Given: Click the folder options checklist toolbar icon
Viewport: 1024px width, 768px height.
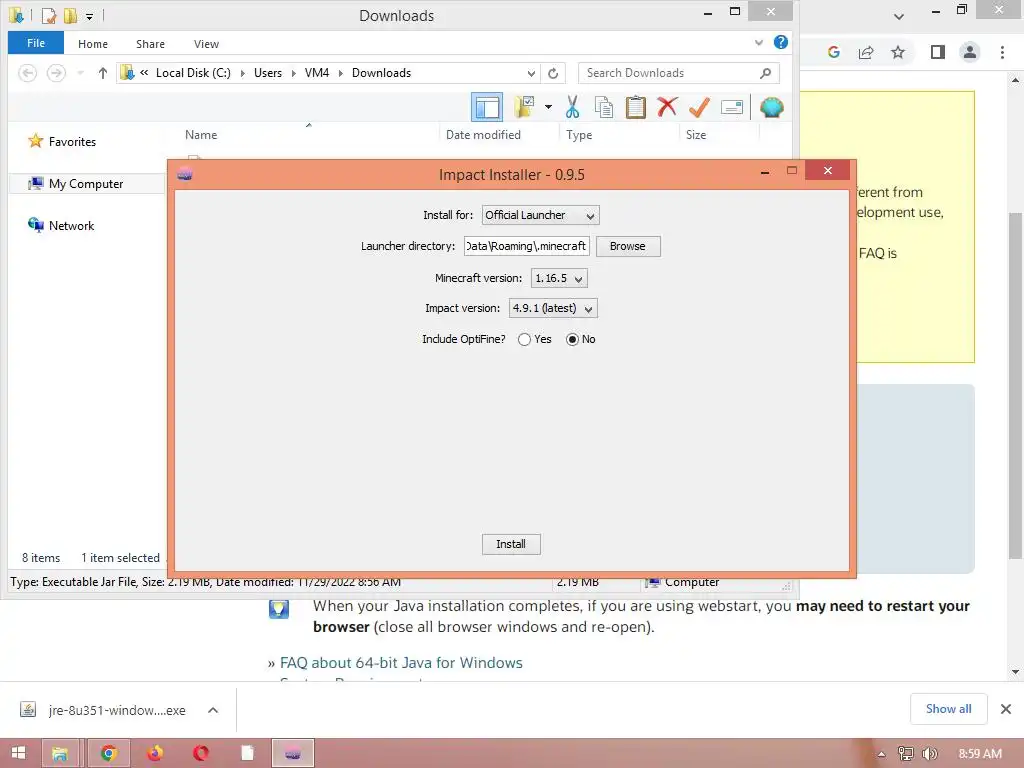Looking at the screenshot, I should 524,107.
